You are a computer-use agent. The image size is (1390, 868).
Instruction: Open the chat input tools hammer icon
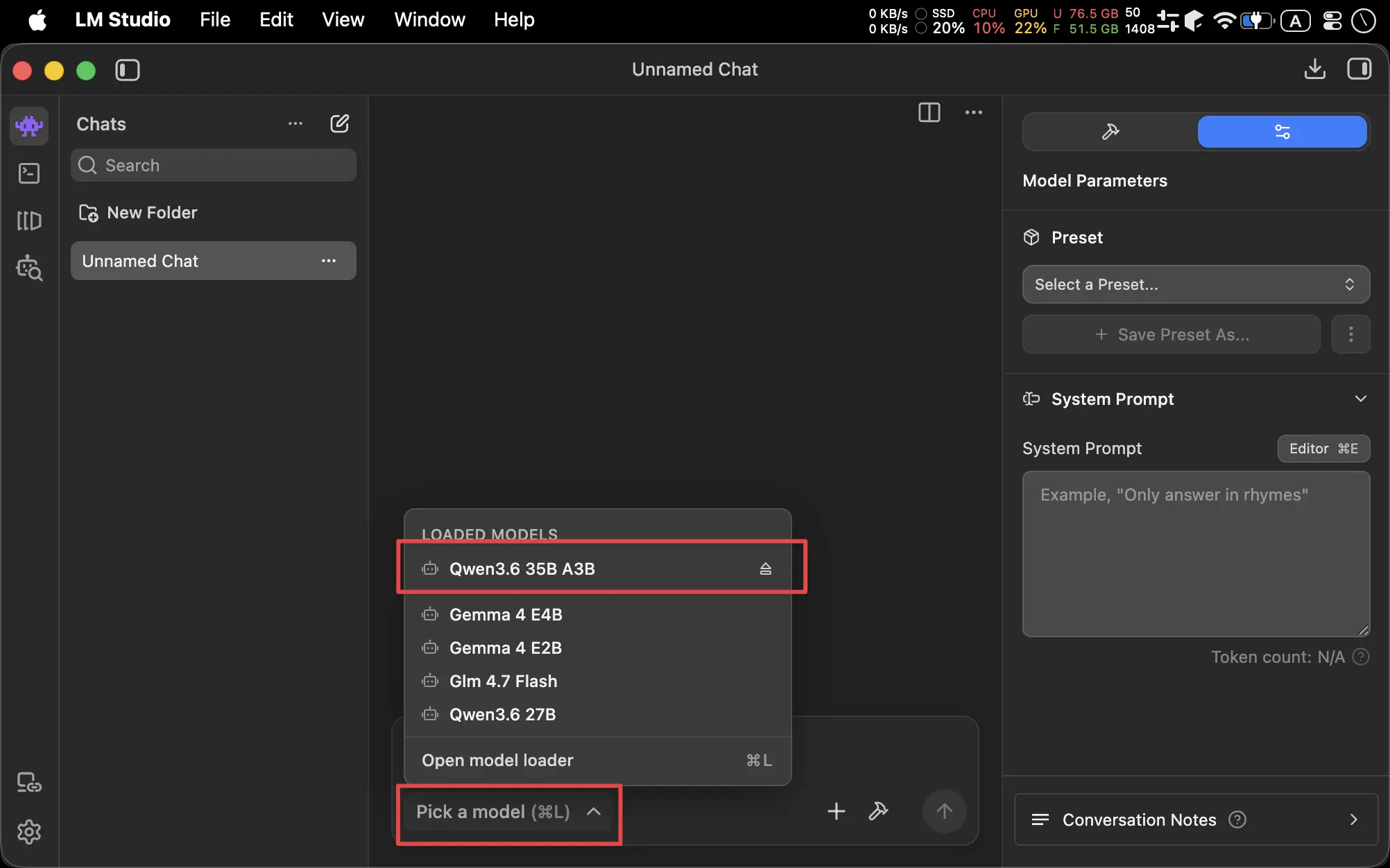[878, 811]
